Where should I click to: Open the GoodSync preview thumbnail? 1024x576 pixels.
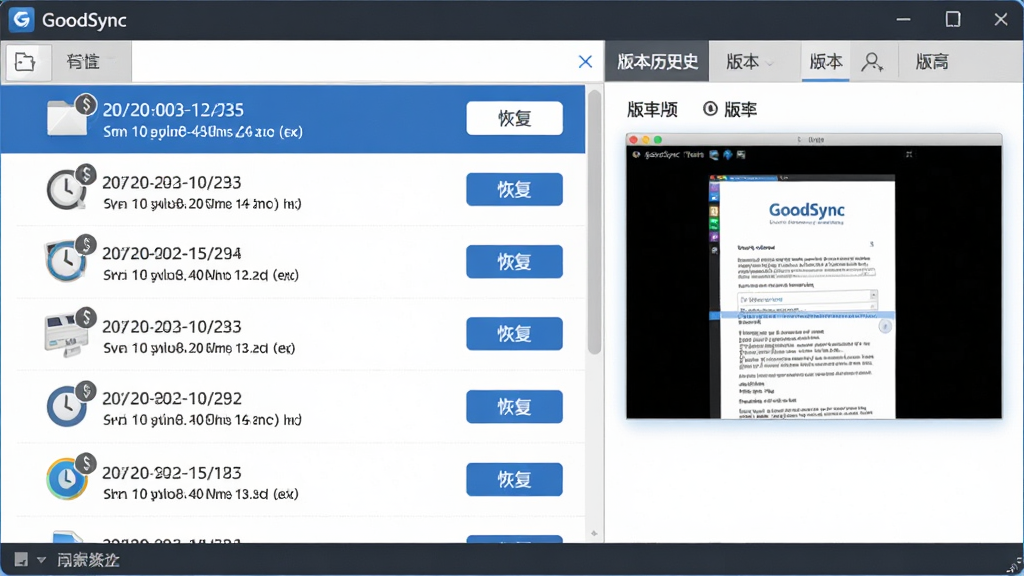coord(814,276)
